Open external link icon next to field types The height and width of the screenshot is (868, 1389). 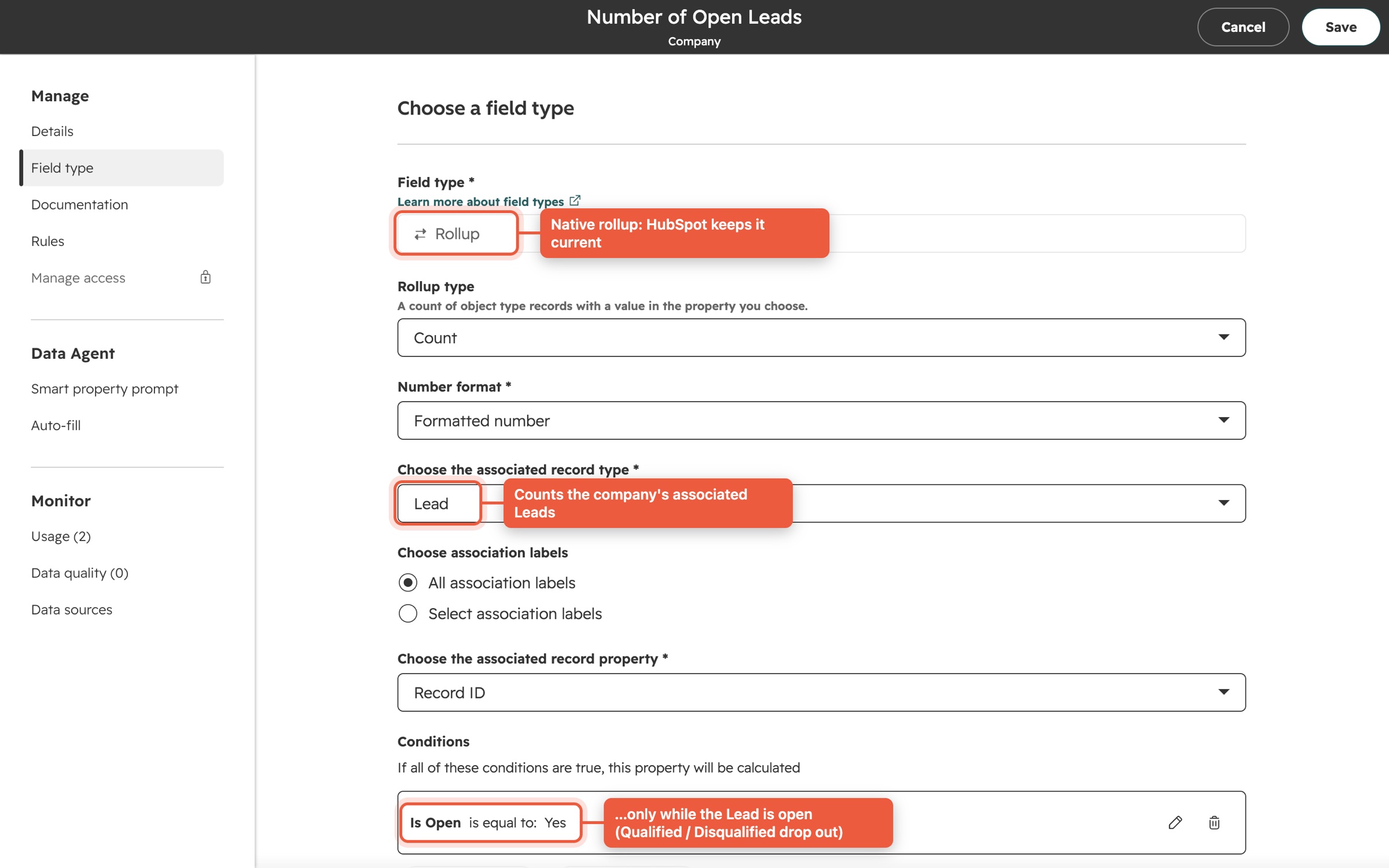point(575,201)
